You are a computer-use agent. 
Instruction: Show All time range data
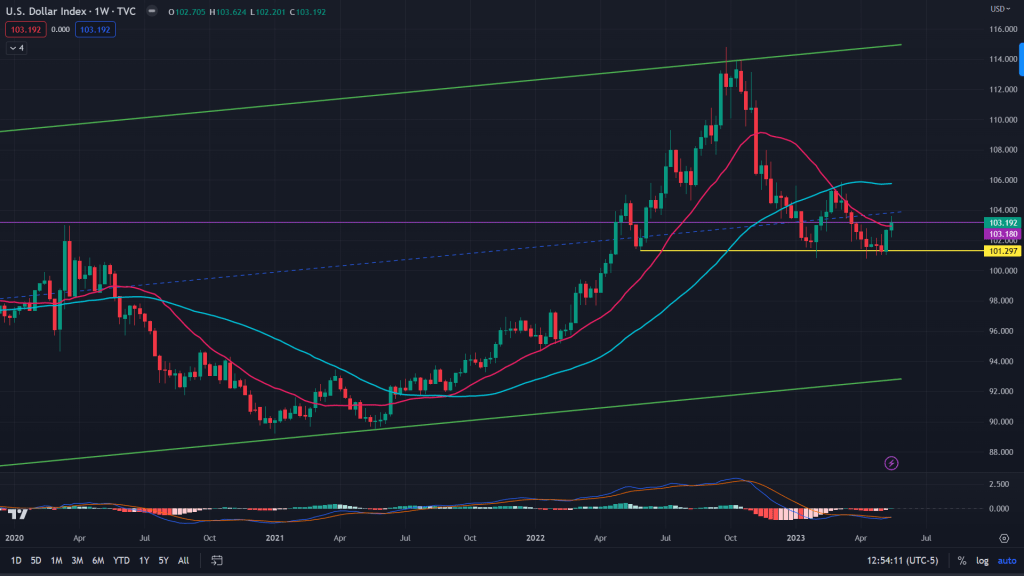pos(183,561)
